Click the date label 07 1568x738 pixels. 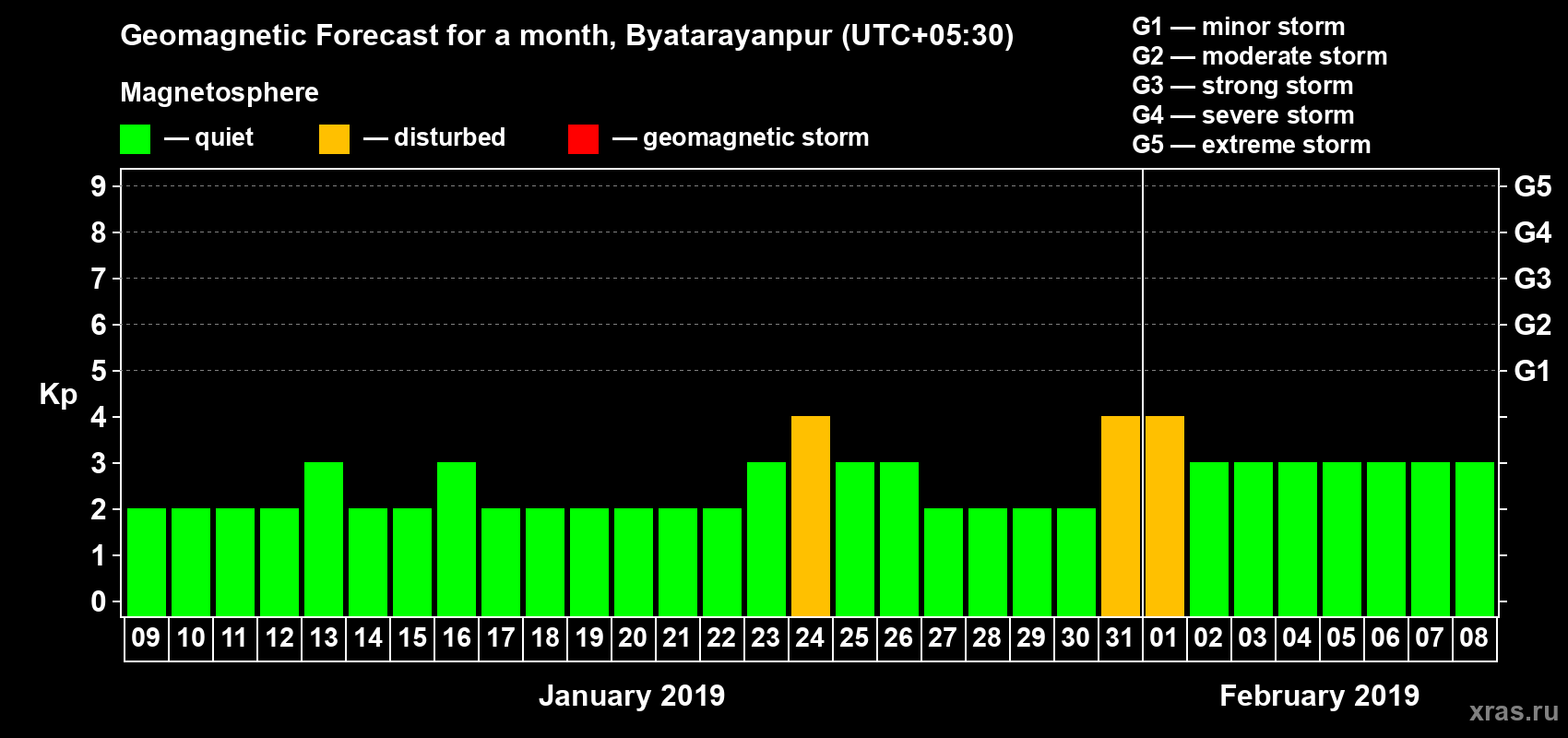click(x=1430, y=637)
